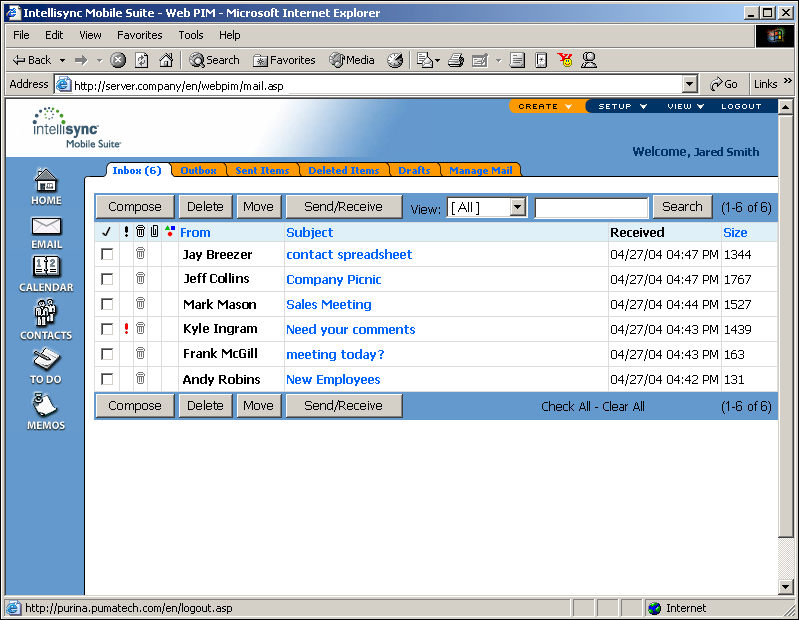The height and width of the screenshot is (620, 799).
Task: Open the Favorites menu in menu bar
Action: pos(140,35)
